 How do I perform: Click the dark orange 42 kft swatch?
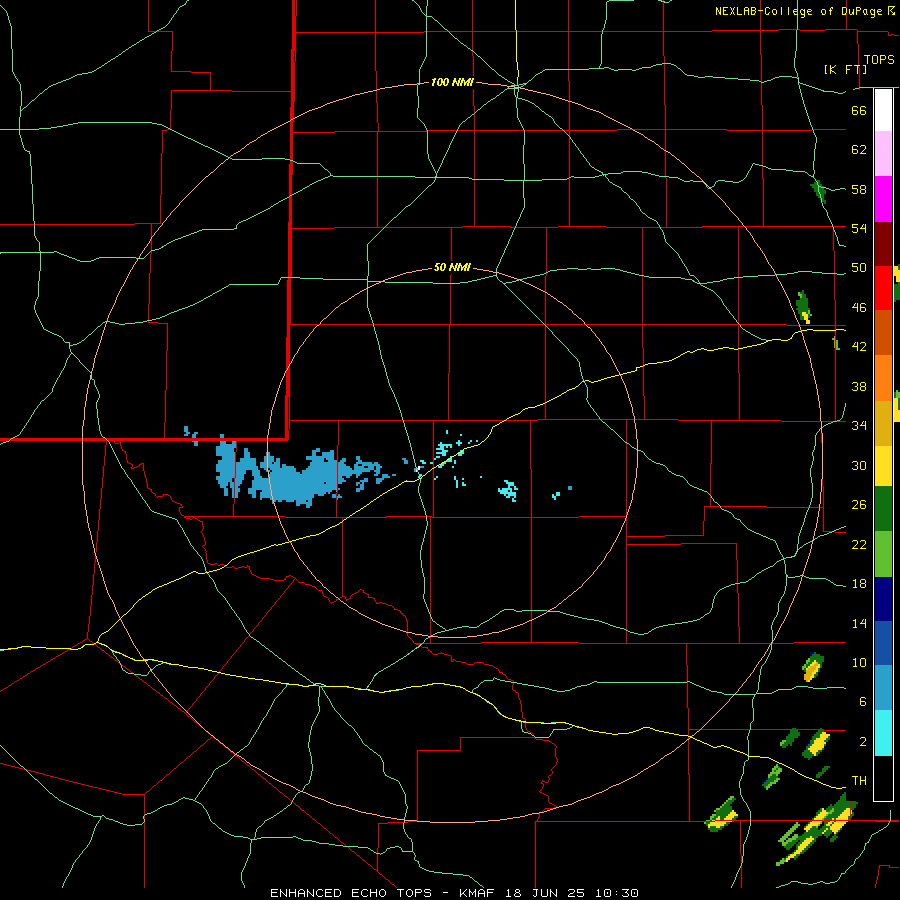tap(883, 333)
